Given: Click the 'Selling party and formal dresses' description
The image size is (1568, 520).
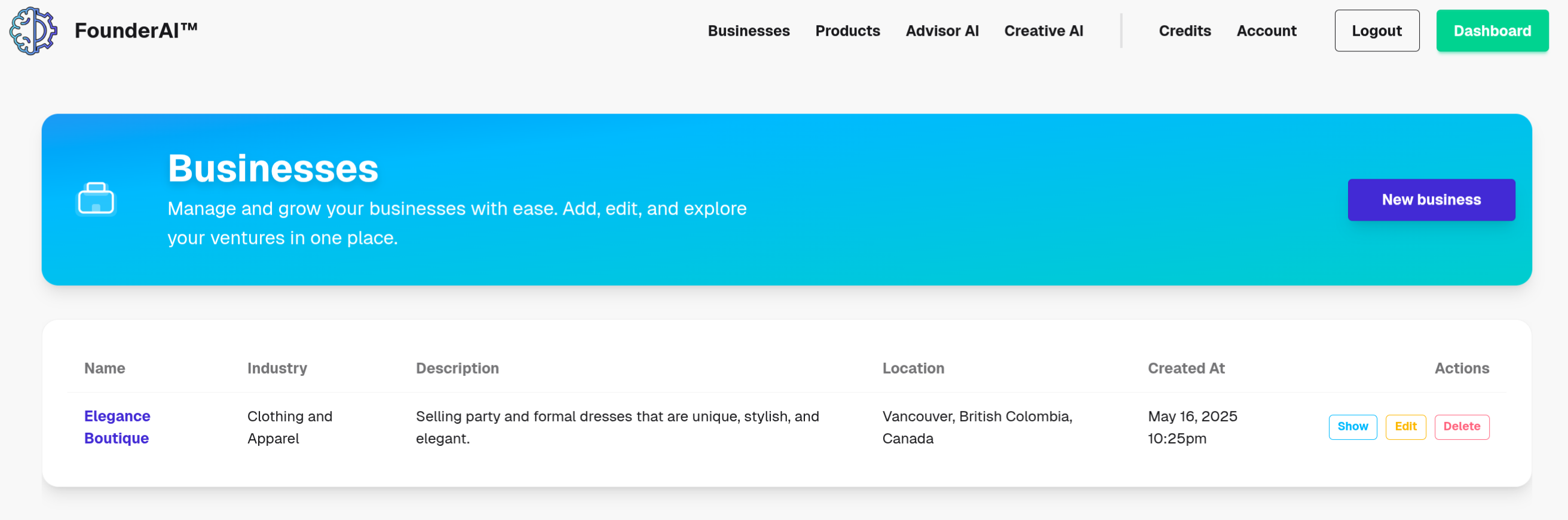Looking at the screenshot, I should [x=617, y=427].
